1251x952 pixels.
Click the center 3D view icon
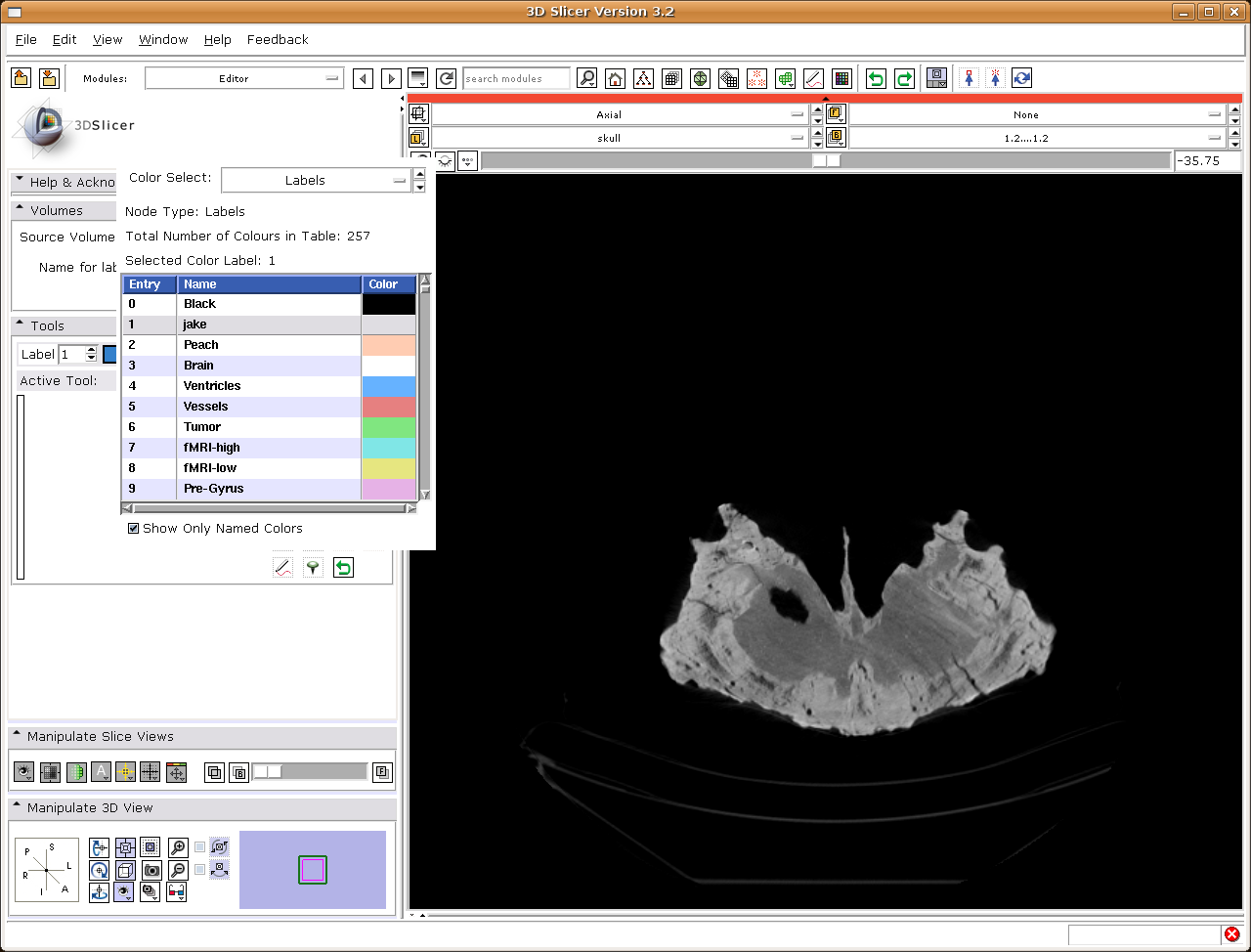(x=151, y=847)
